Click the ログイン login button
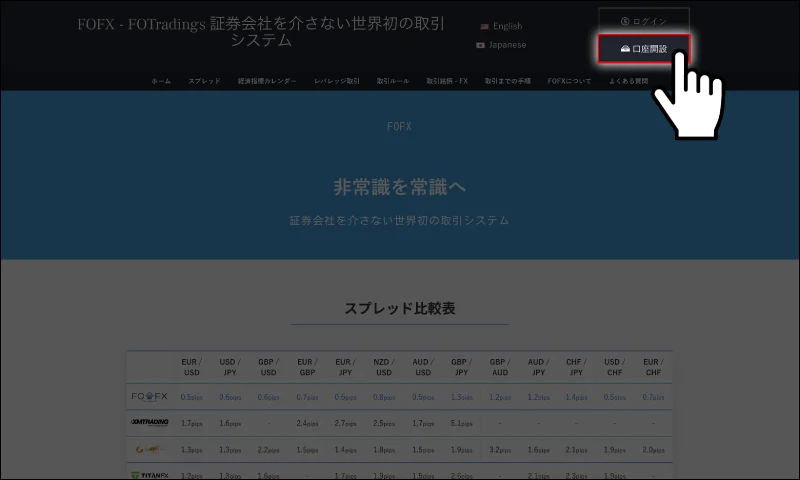800x480 pixels. (643, 21)
